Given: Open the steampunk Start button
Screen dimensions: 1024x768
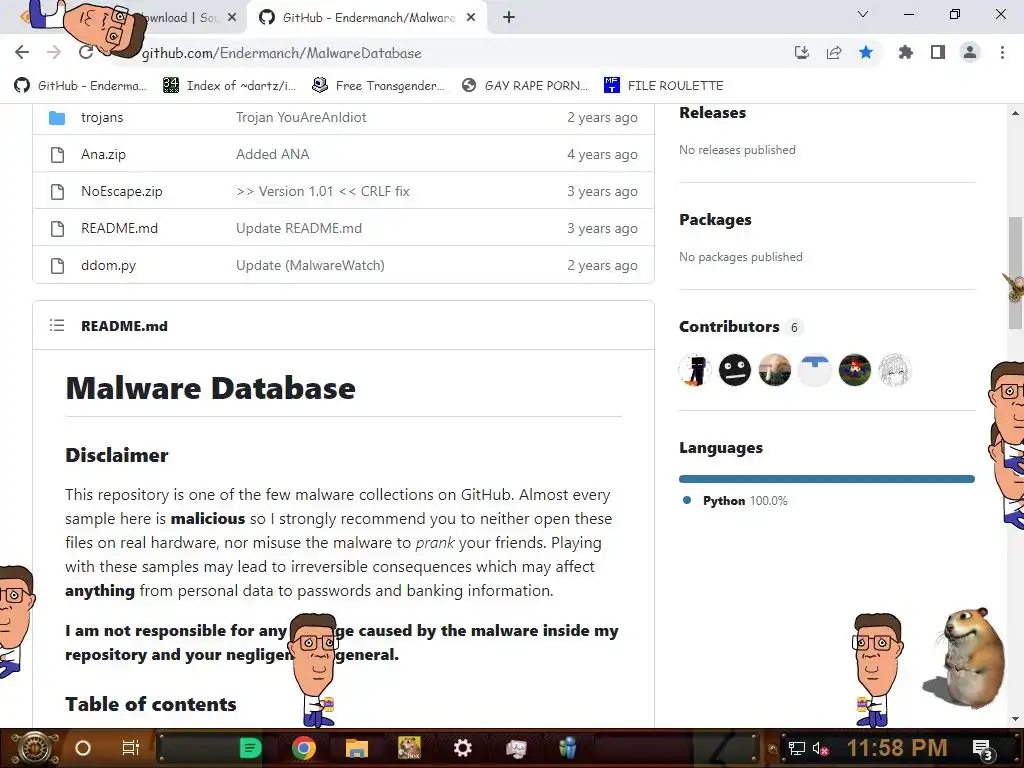Looking at the screenshot, I should coord(34,748).
